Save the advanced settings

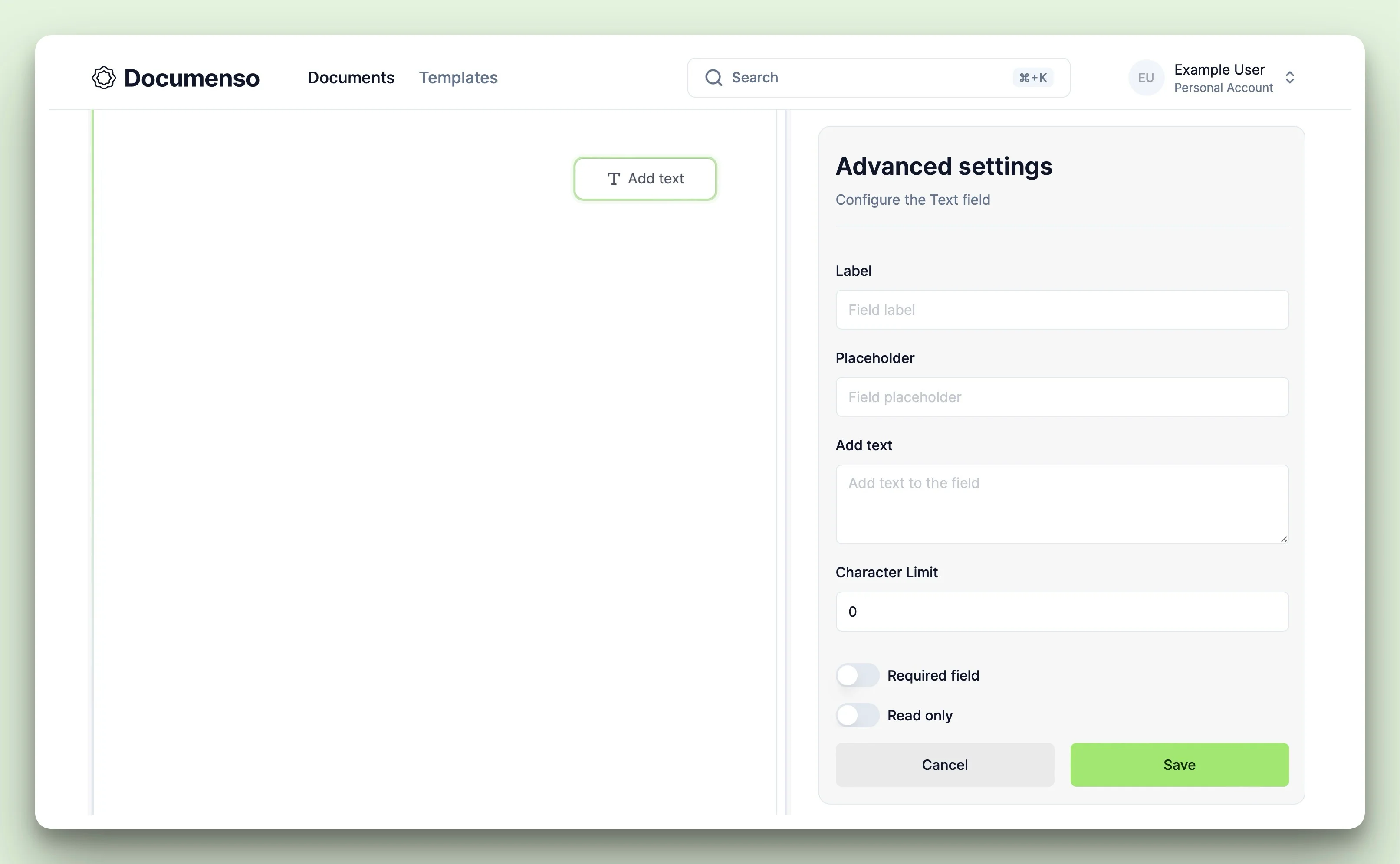click(x=1179, y=765)
